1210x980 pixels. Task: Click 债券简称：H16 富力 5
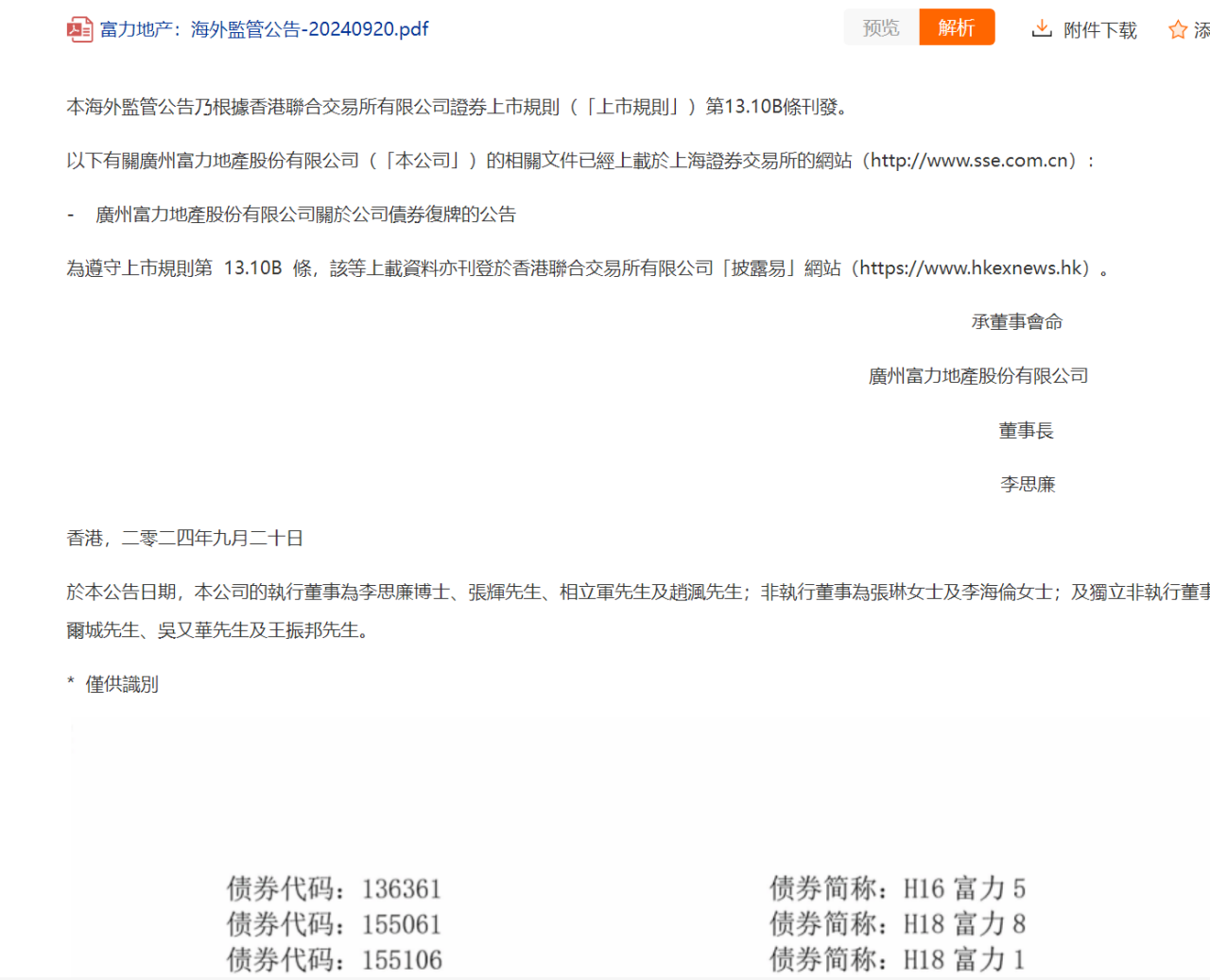coord(897,888)
